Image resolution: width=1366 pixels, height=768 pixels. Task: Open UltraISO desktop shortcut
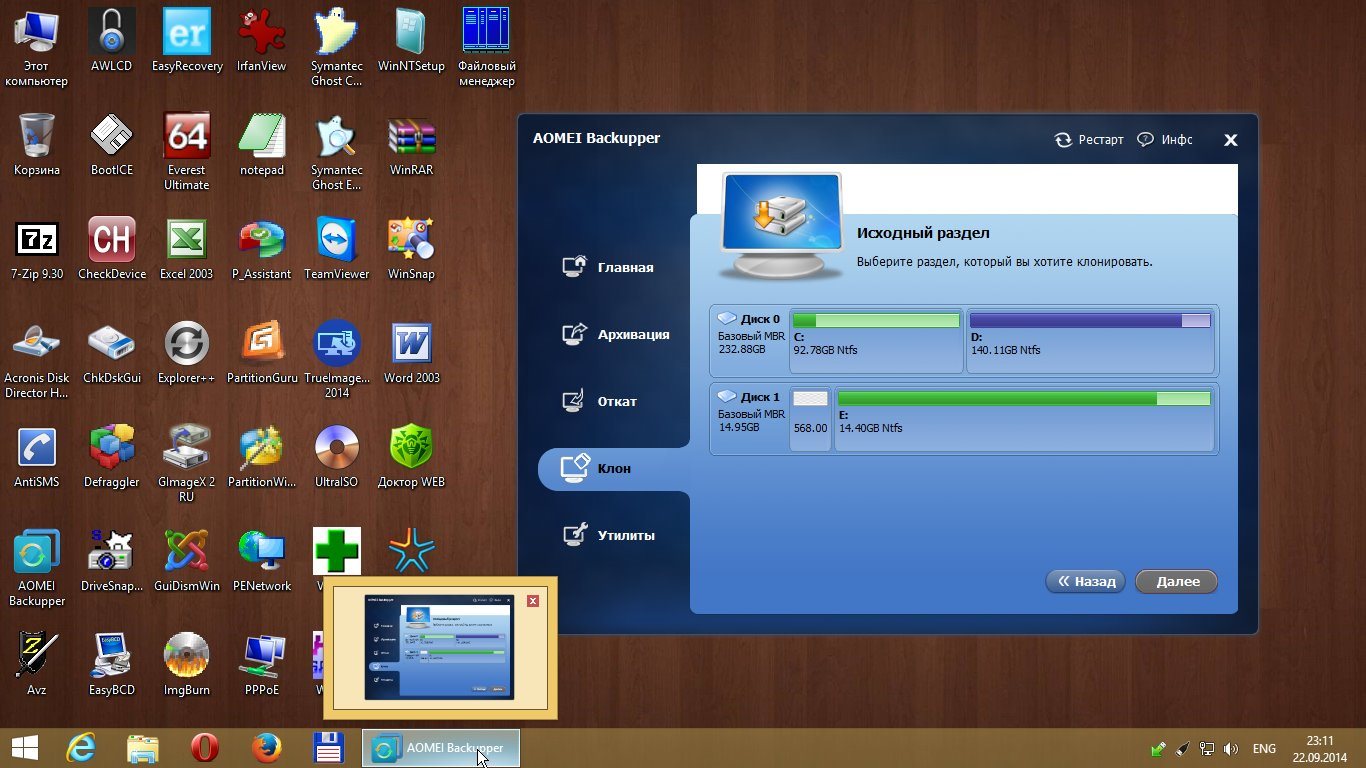(x=337, y=457)
